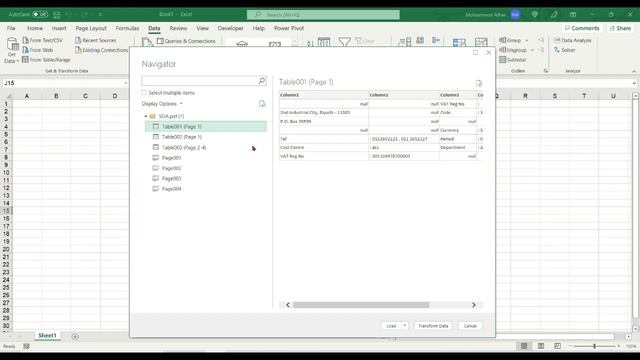This screenshot has width=640, height=360.
Task: Open the Home tab
Action: tap(35, 28)
